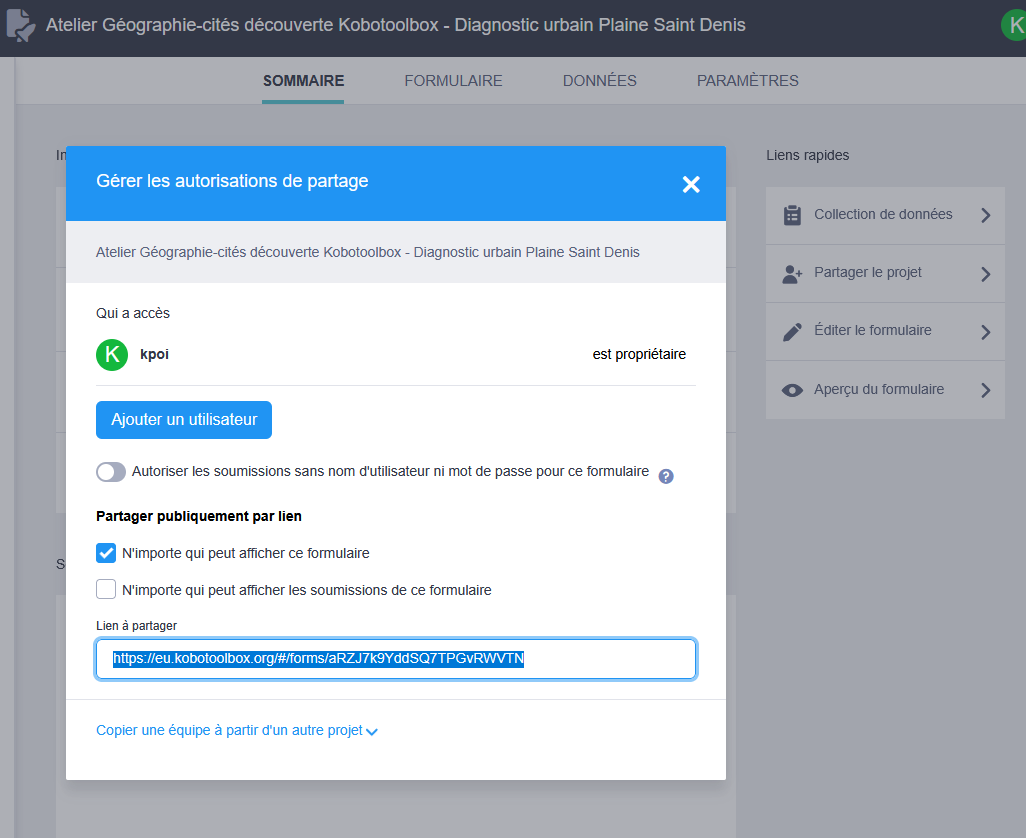The width and height of the screenshot is (1026, 838).
Task: Click the help question mark icon
Action: pyautogui.click(x=666, y=476)
